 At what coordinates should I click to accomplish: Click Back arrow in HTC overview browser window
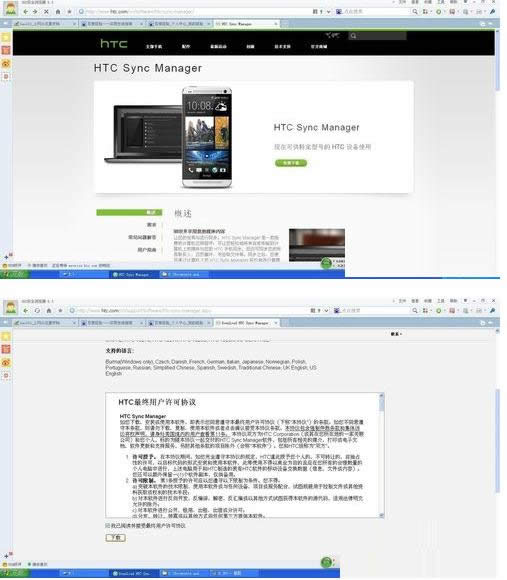pos(26,12)
